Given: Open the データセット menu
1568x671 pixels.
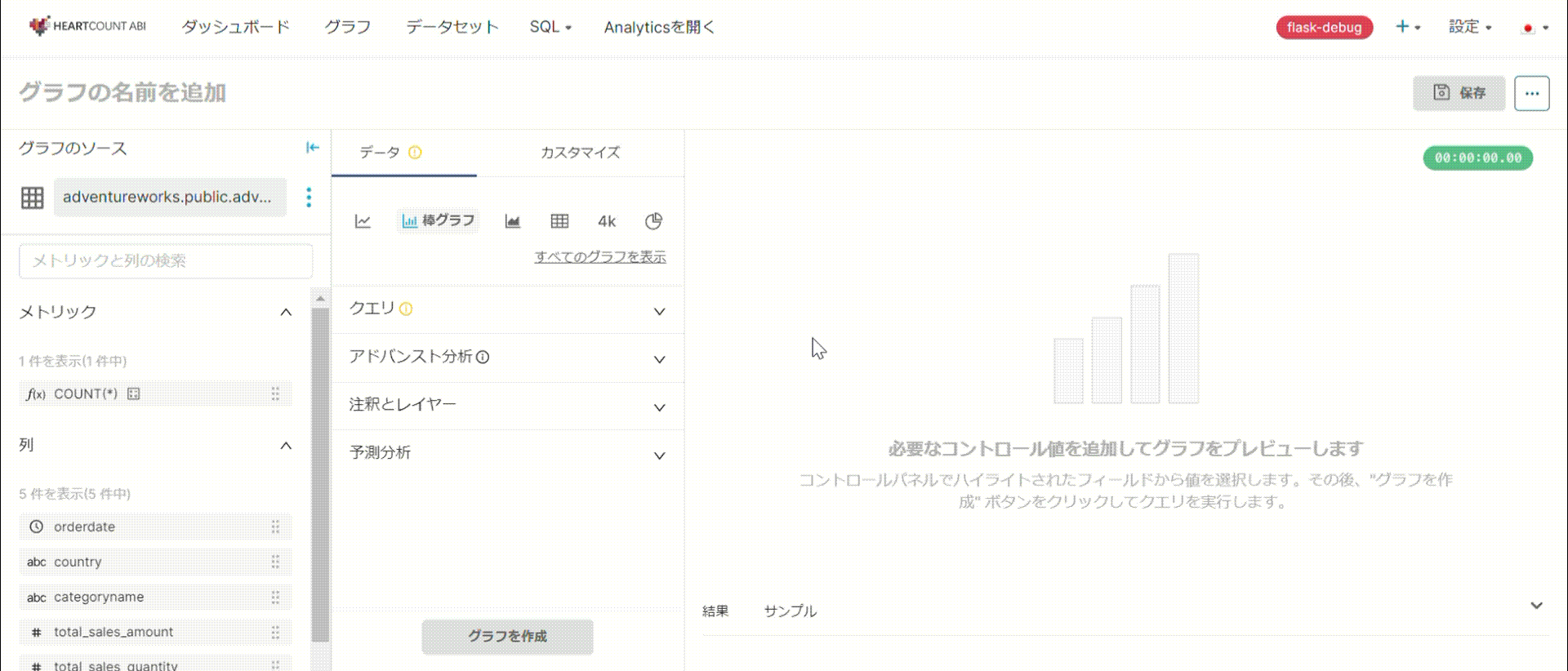Looking at the screenshot, I should (x=452, y=27).
